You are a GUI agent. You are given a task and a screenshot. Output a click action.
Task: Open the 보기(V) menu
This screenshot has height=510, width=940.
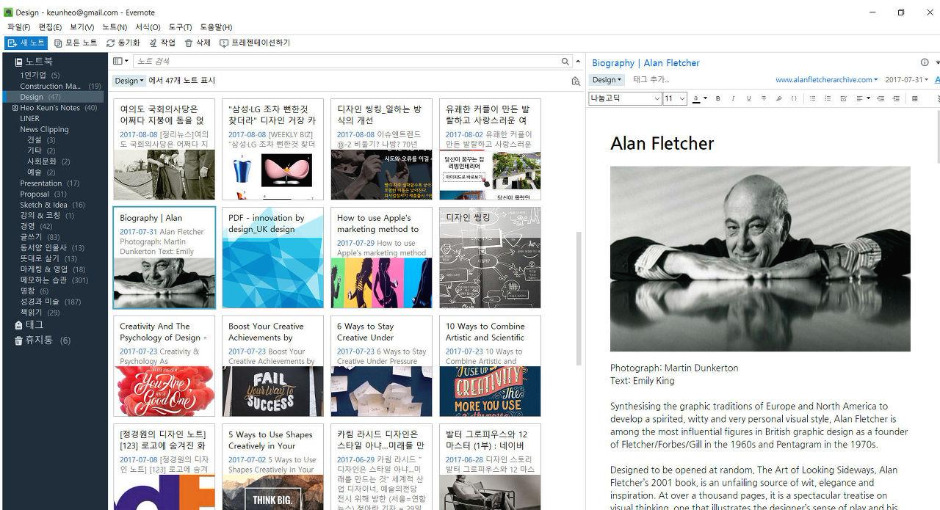82,27
